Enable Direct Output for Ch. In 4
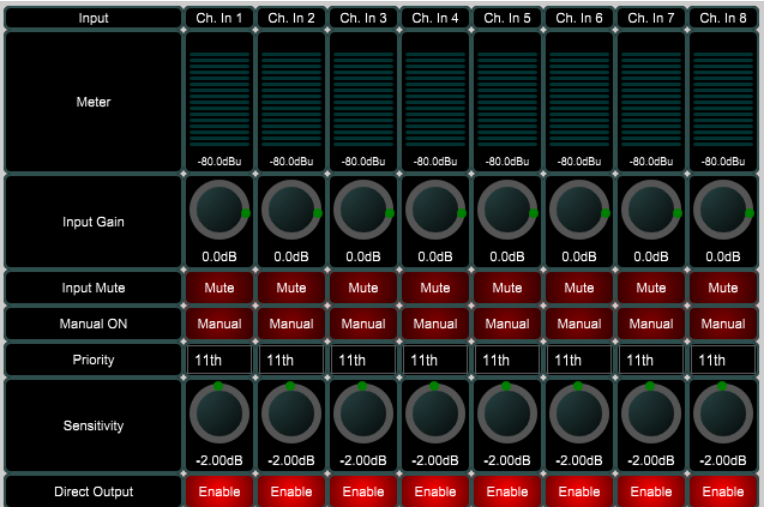This screenshot has width=764, height=507. tap(435, 491)
